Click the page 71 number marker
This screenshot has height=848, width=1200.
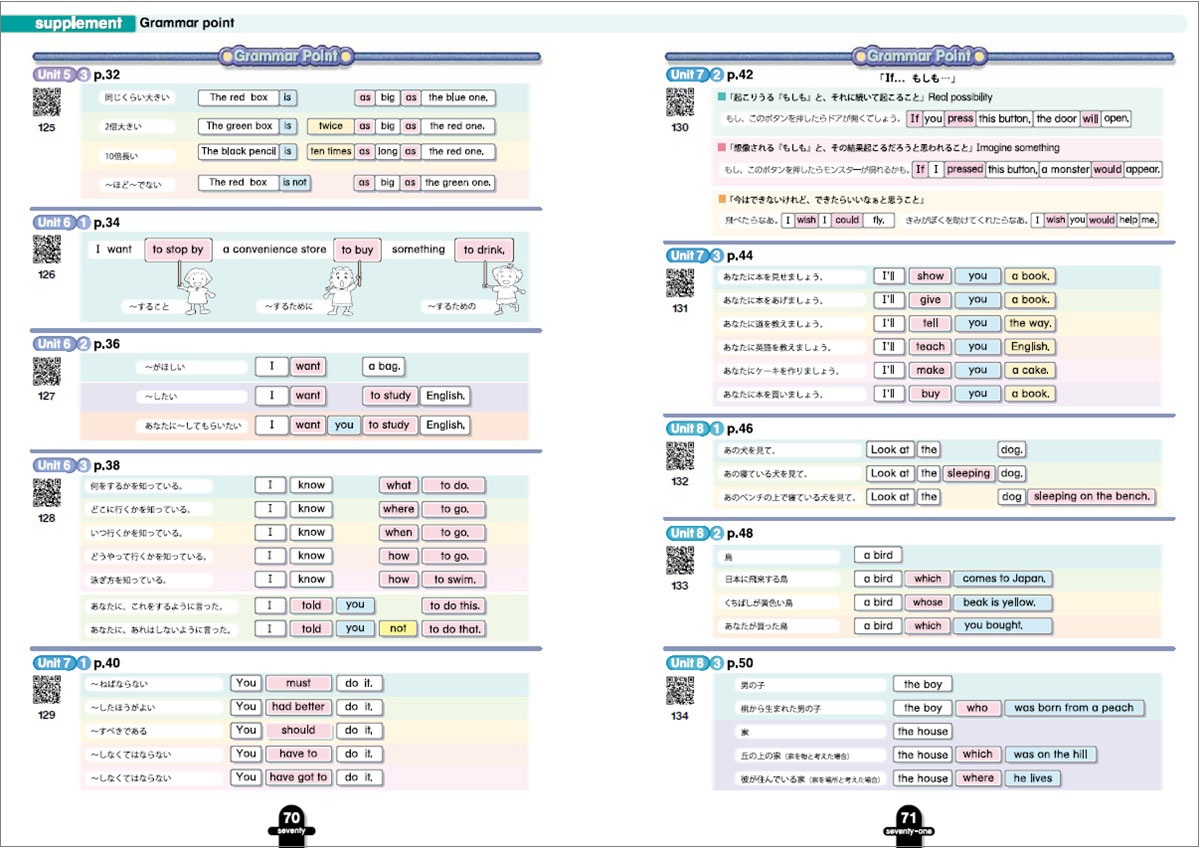pos(908,823)
